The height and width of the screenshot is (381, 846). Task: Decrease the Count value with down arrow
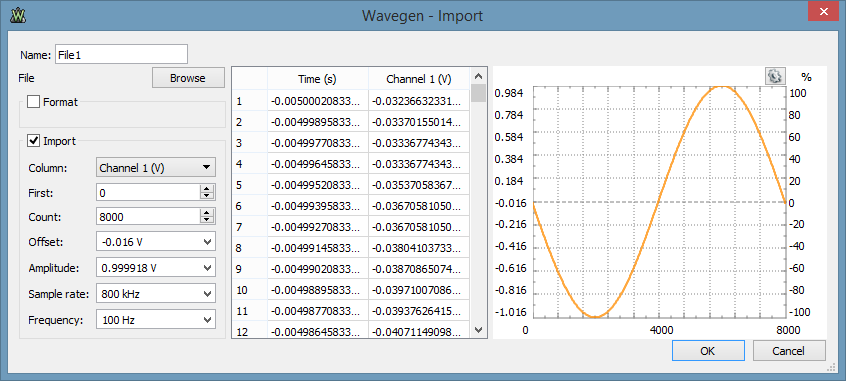(x=207, y=221)
